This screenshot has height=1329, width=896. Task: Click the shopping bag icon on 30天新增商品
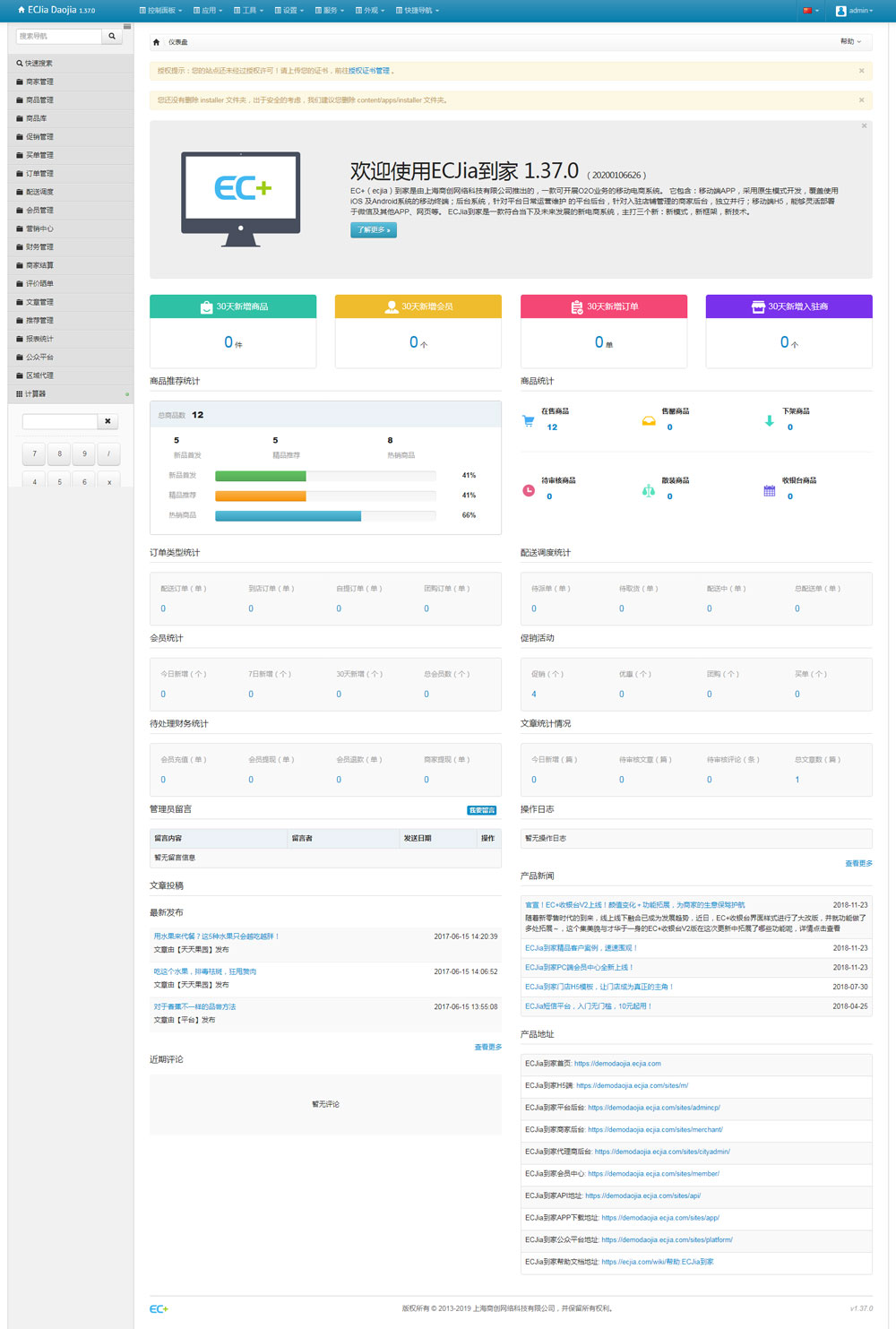(207, 306)
